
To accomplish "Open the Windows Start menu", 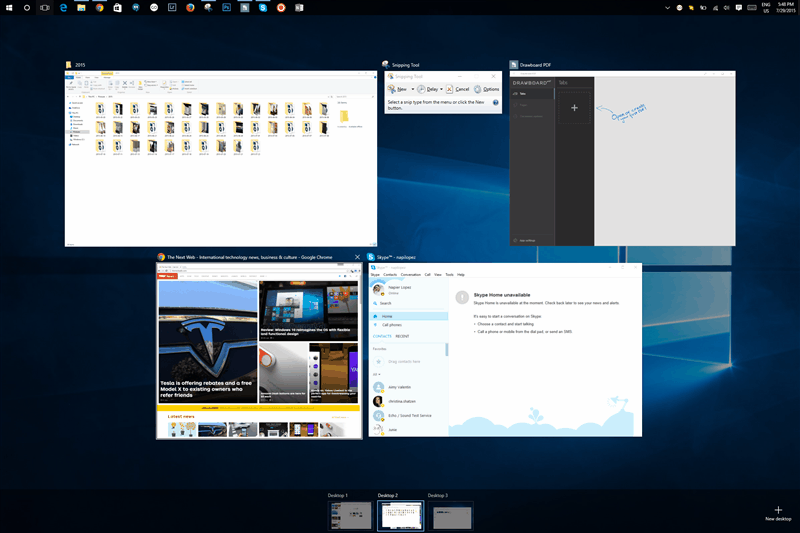I will tap(9, 8).
